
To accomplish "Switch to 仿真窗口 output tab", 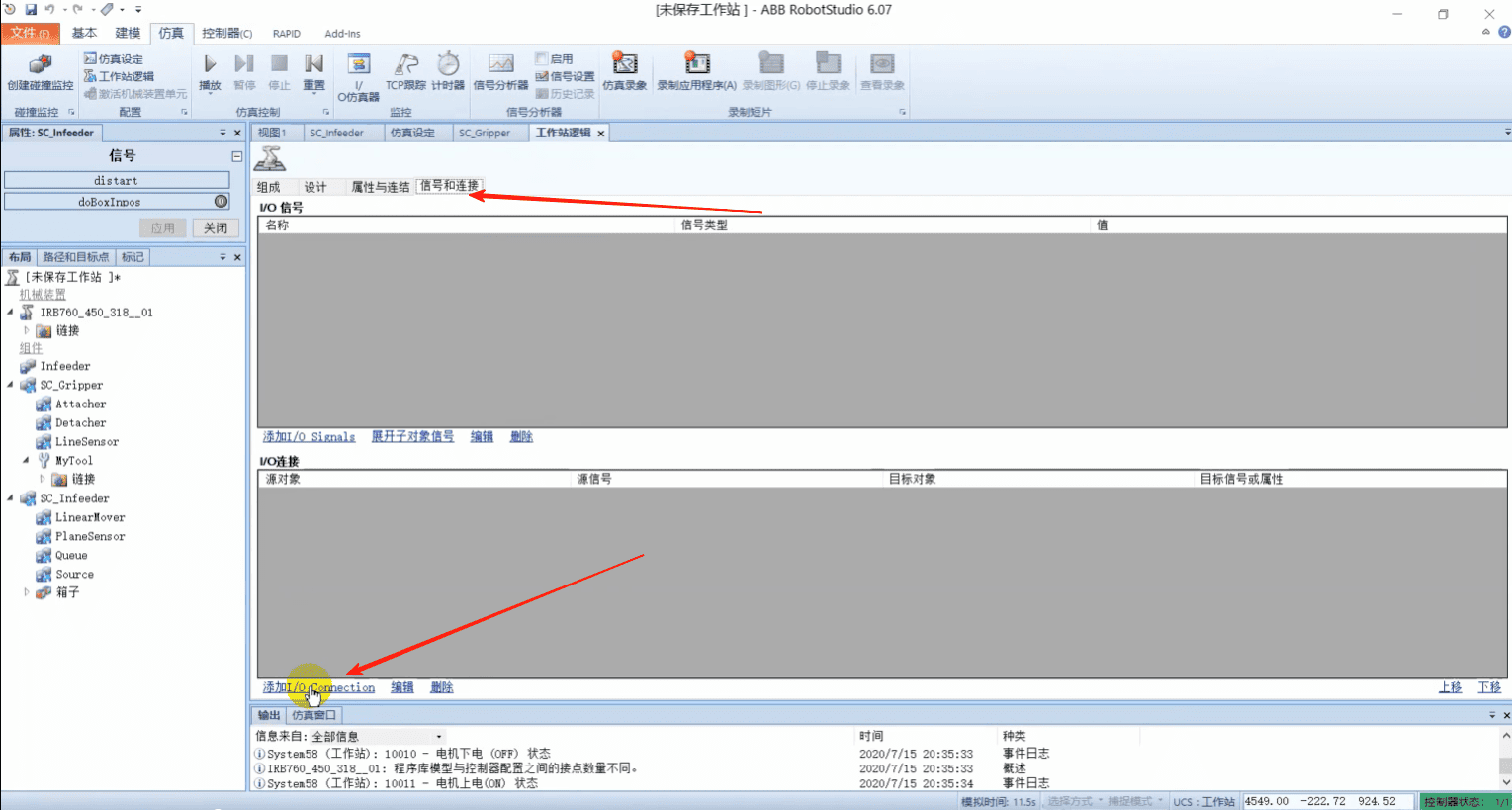I will tap(314, 715).
